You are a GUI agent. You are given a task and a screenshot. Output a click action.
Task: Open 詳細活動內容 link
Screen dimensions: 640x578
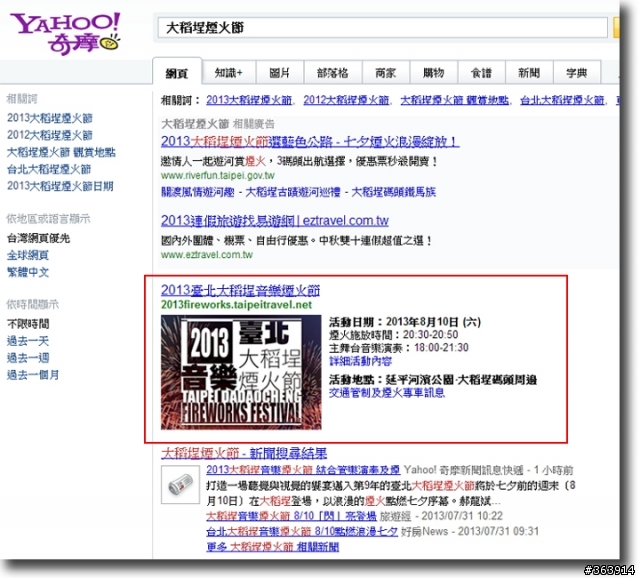[x=360, y=361]
